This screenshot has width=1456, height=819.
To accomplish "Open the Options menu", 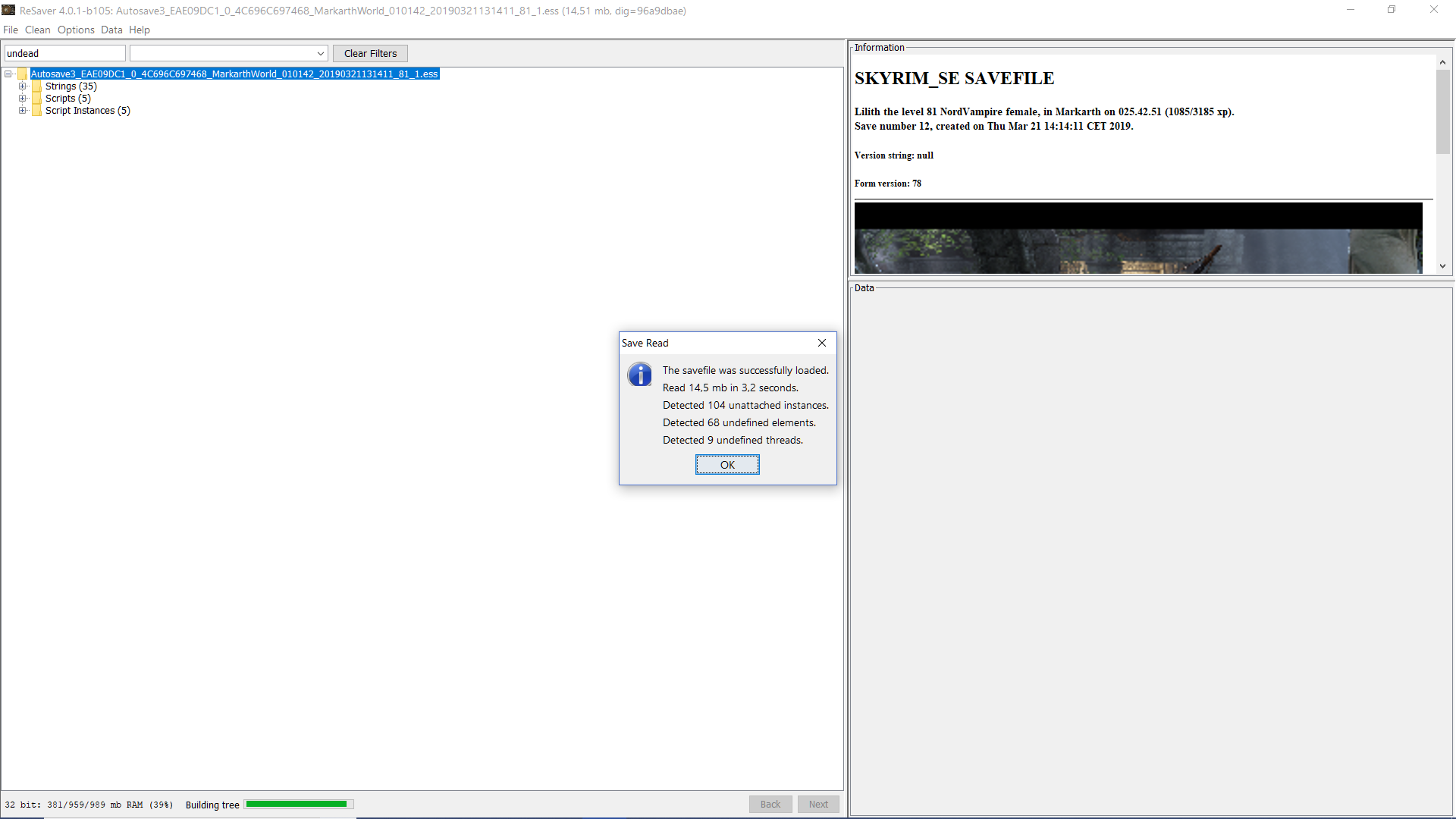I will click(x=76, y=30).
